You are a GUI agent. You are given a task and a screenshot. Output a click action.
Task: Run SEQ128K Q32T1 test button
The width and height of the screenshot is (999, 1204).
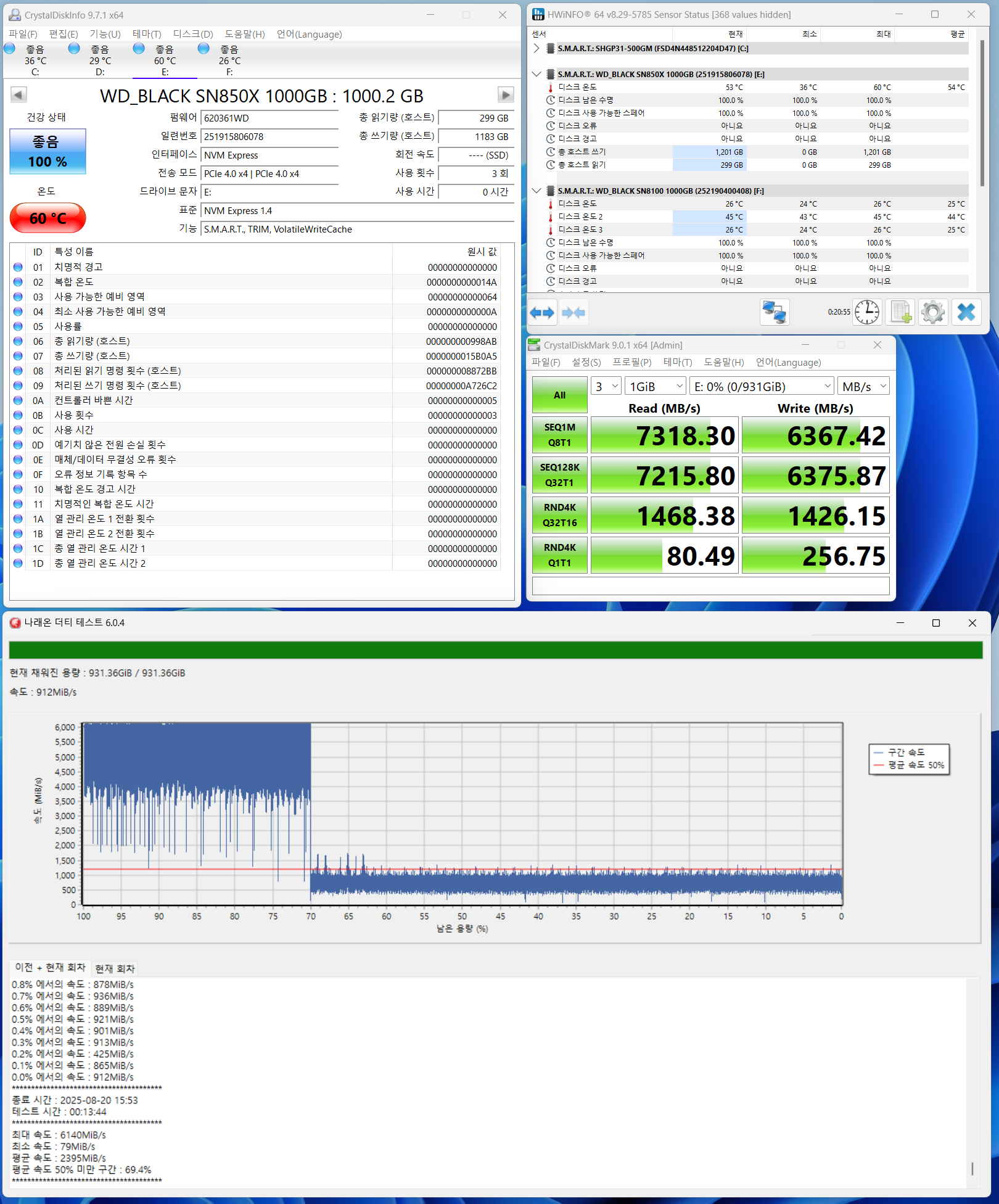pos(559,475)
